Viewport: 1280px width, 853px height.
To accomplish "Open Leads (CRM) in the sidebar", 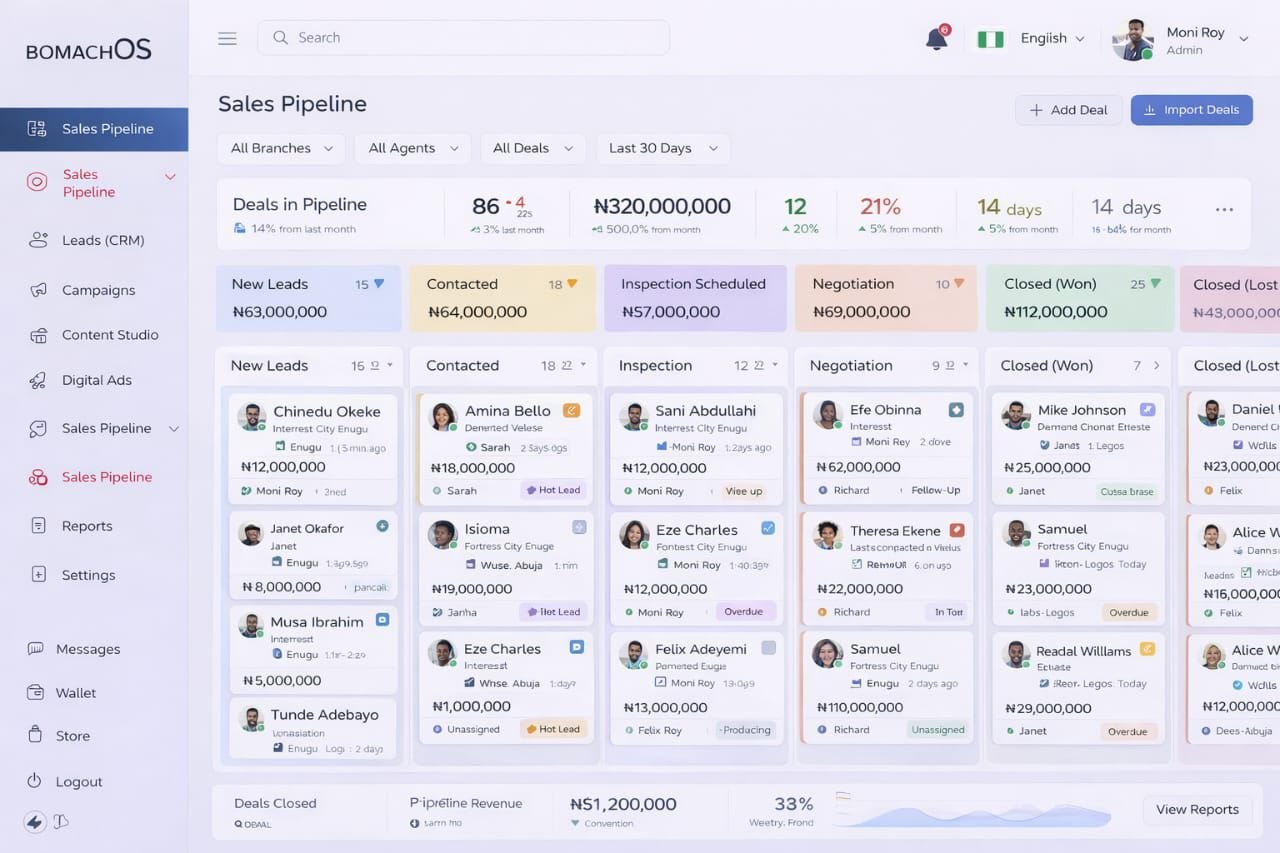I will coord(102,240).
